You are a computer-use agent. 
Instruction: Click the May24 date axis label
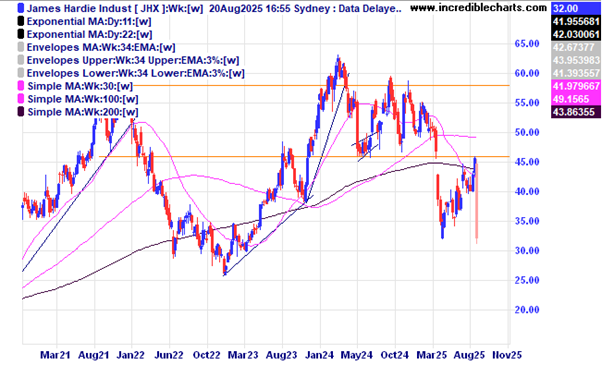pyautogui.click(x=357, y=355)
